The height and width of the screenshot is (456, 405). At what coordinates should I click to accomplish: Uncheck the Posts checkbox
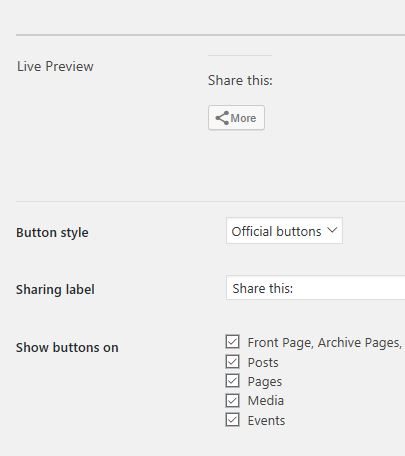(232, 361)
